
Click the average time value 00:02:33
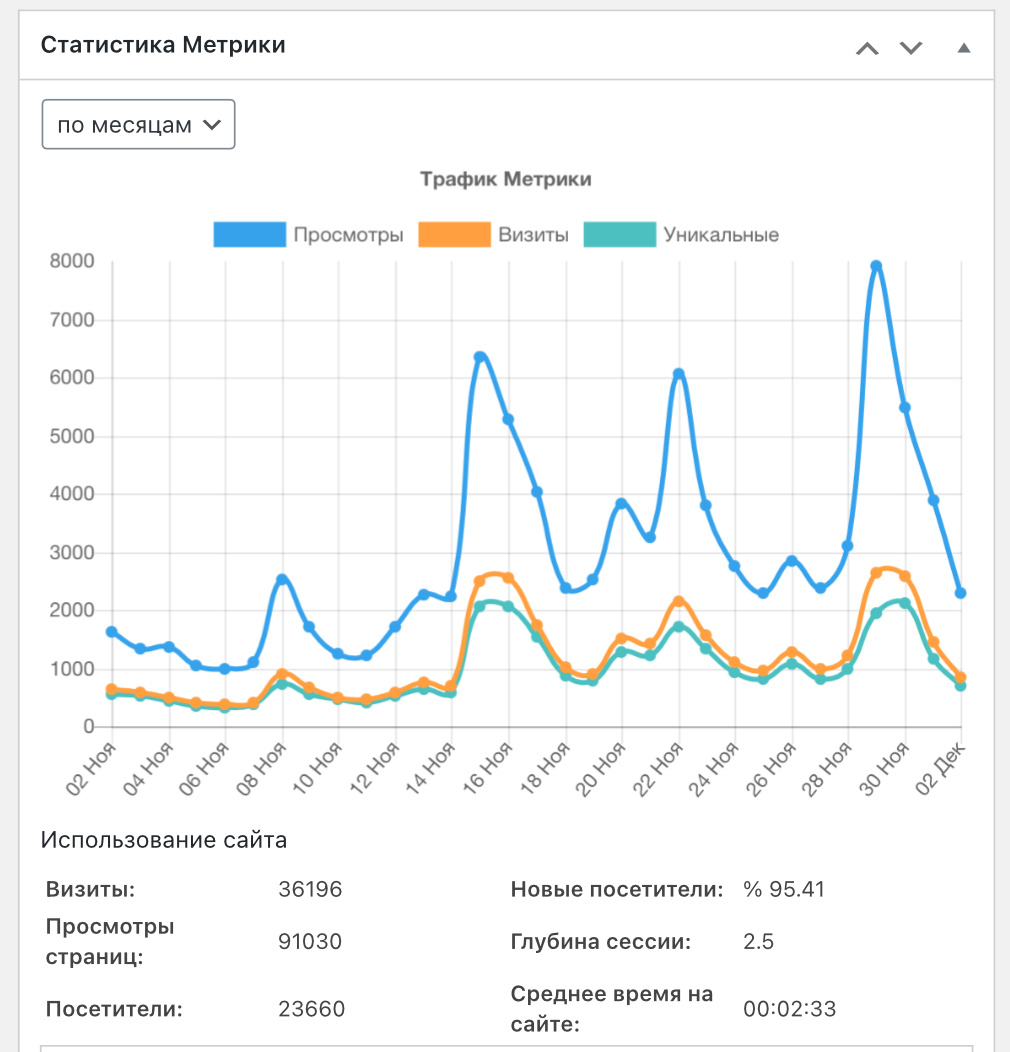click(x=789, y=1009)
